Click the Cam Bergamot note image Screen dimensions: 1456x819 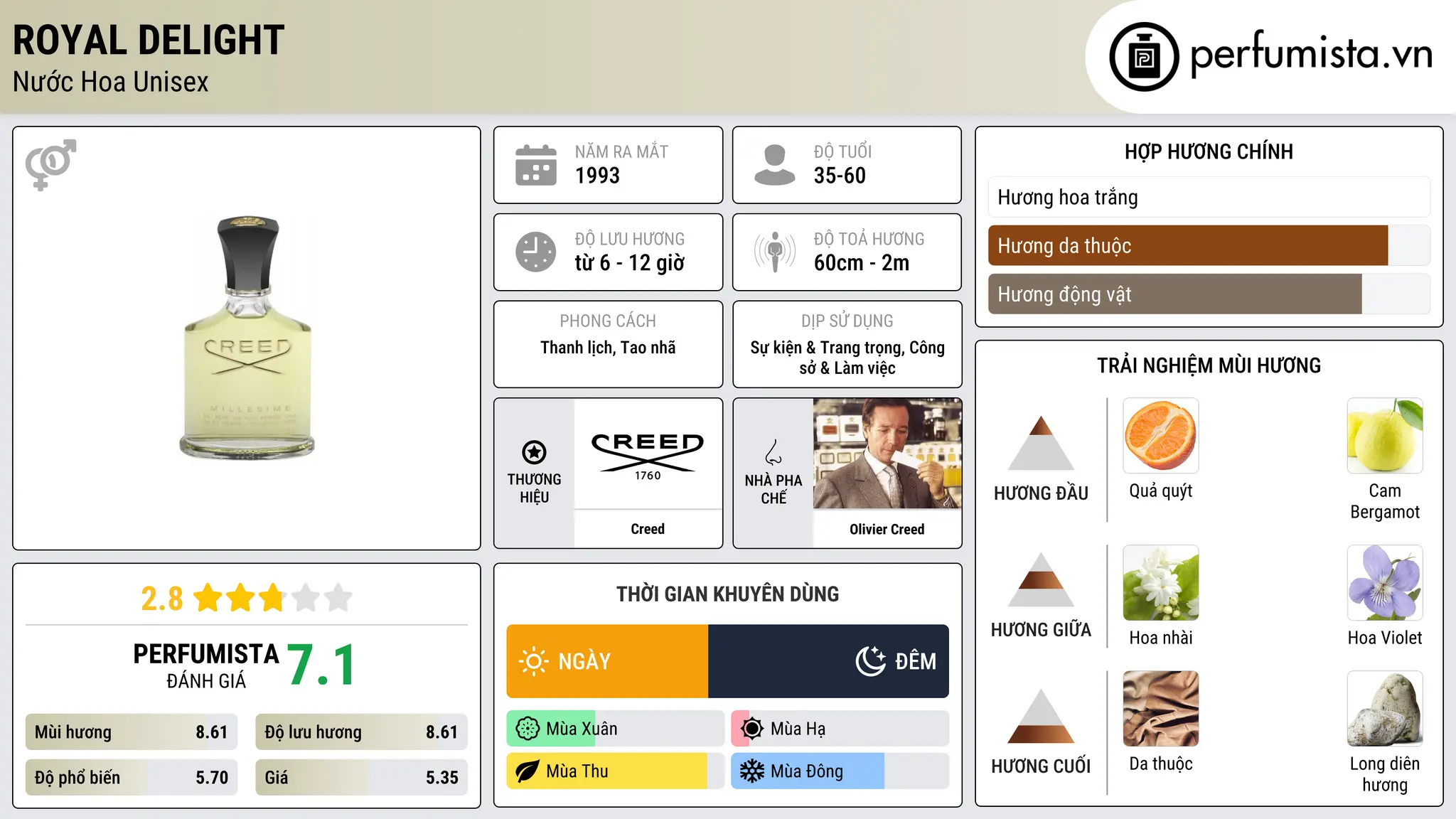[x=1385, y=436]
